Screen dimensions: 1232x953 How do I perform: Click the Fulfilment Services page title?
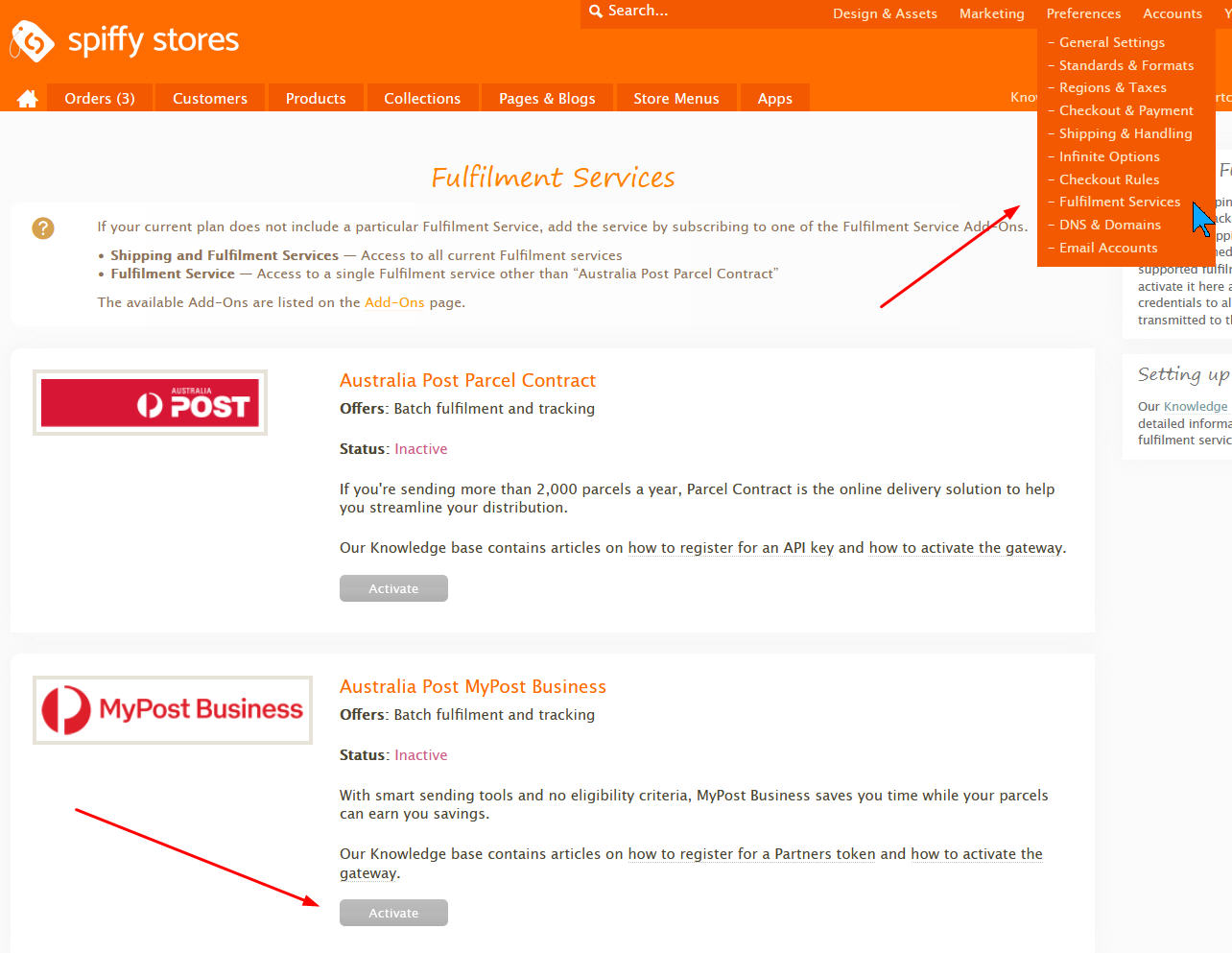point(553,178)
